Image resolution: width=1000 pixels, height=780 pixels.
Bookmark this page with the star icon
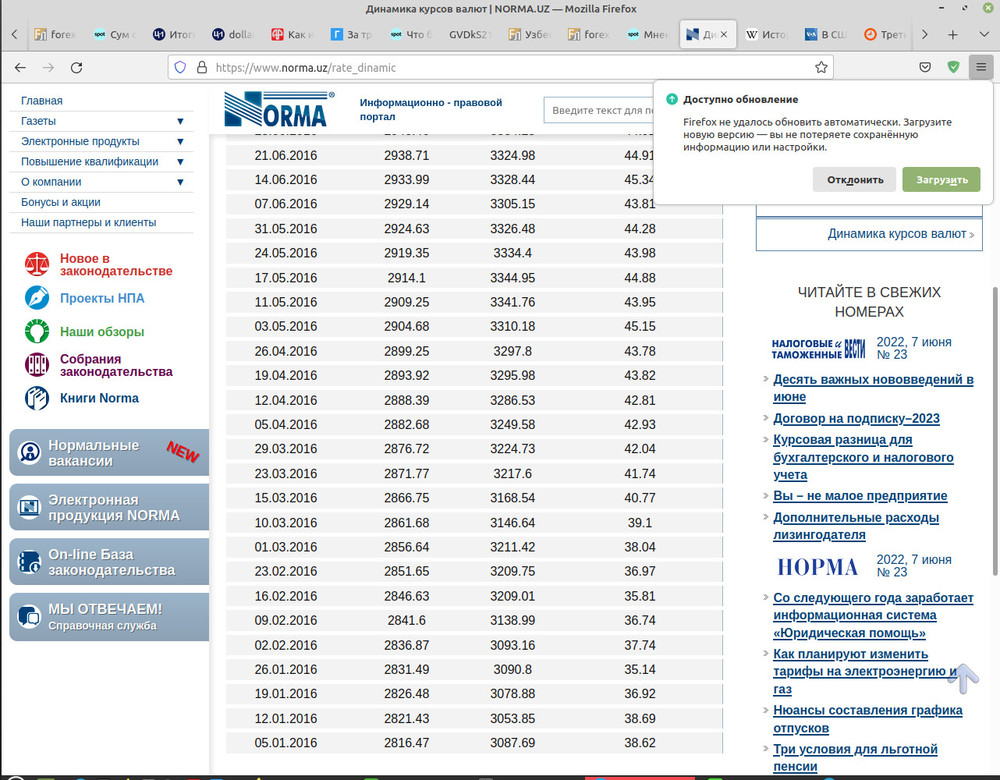click(x=821, y=67)
